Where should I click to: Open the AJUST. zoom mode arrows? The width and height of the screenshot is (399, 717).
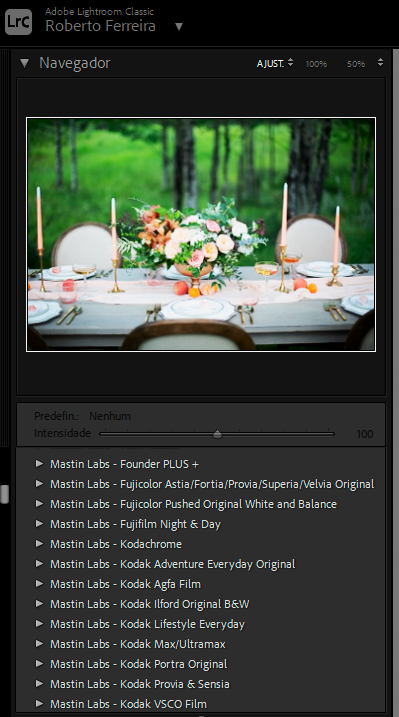pos(290,63)
